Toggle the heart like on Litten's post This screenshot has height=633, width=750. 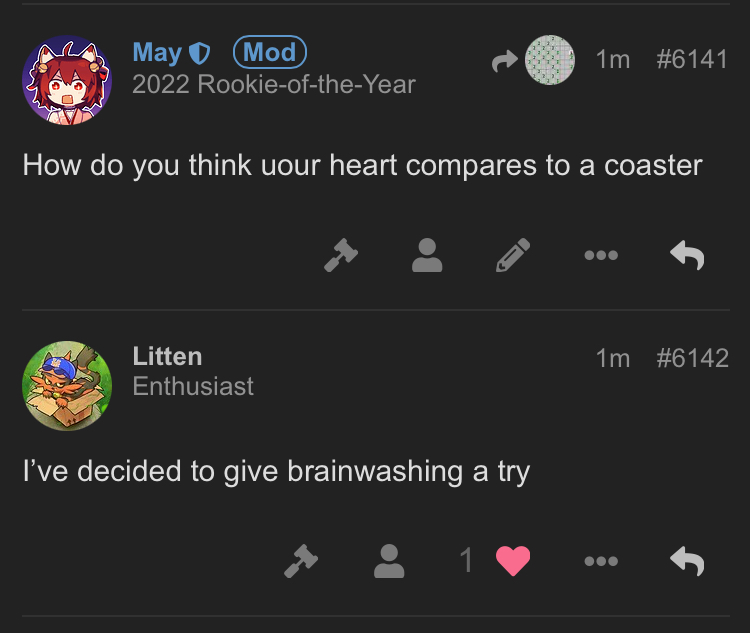513,561
